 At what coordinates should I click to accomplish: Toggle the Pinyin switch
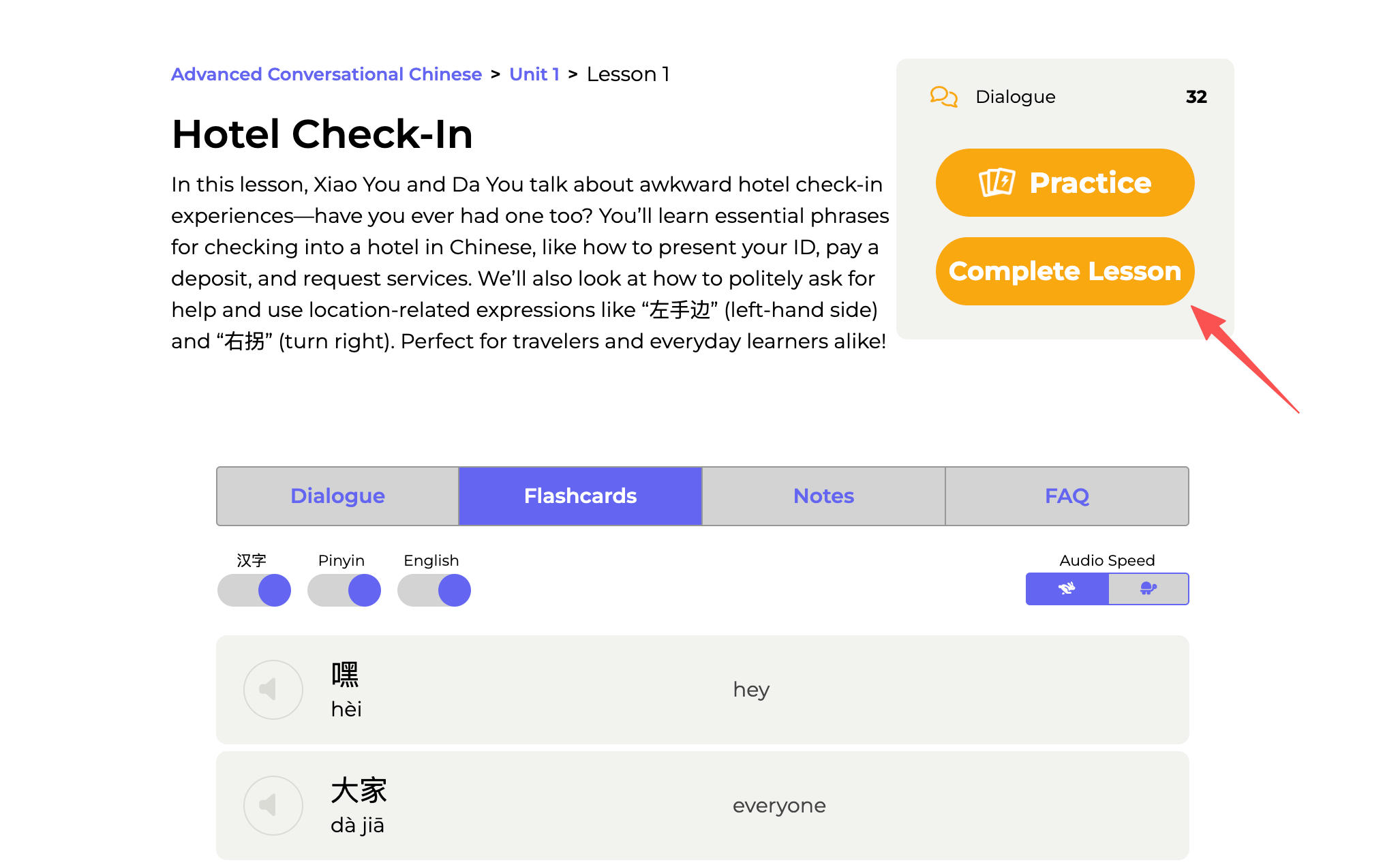[x=344, y=590]
